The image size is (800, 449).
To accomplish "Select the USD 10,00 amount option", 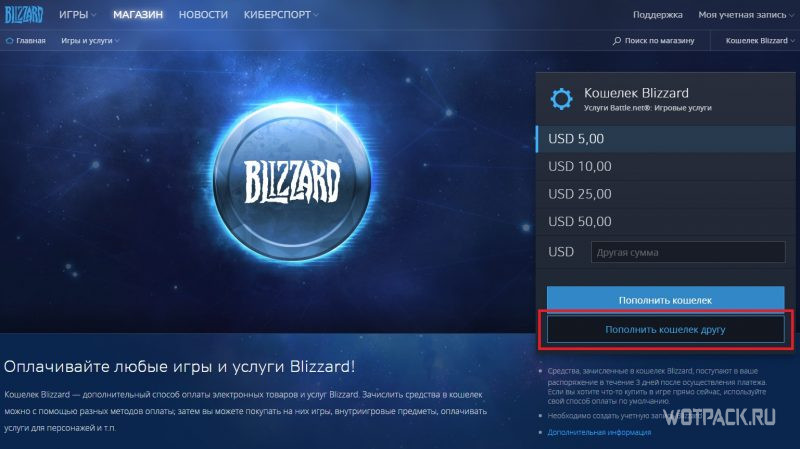I will (665, 166).
